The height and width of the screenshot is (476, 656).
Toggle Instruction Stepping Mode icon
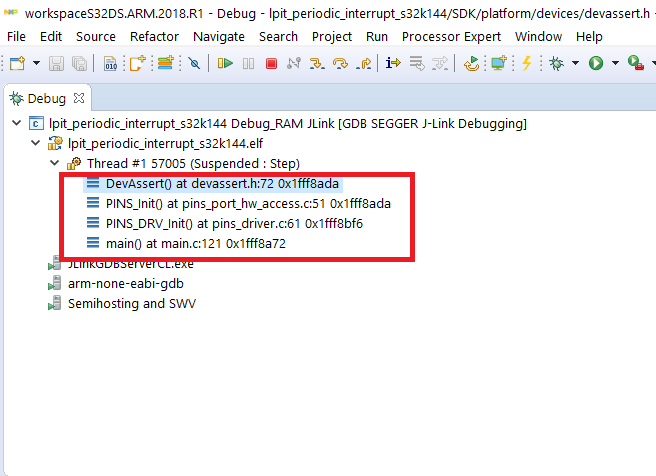pos(393,63)
